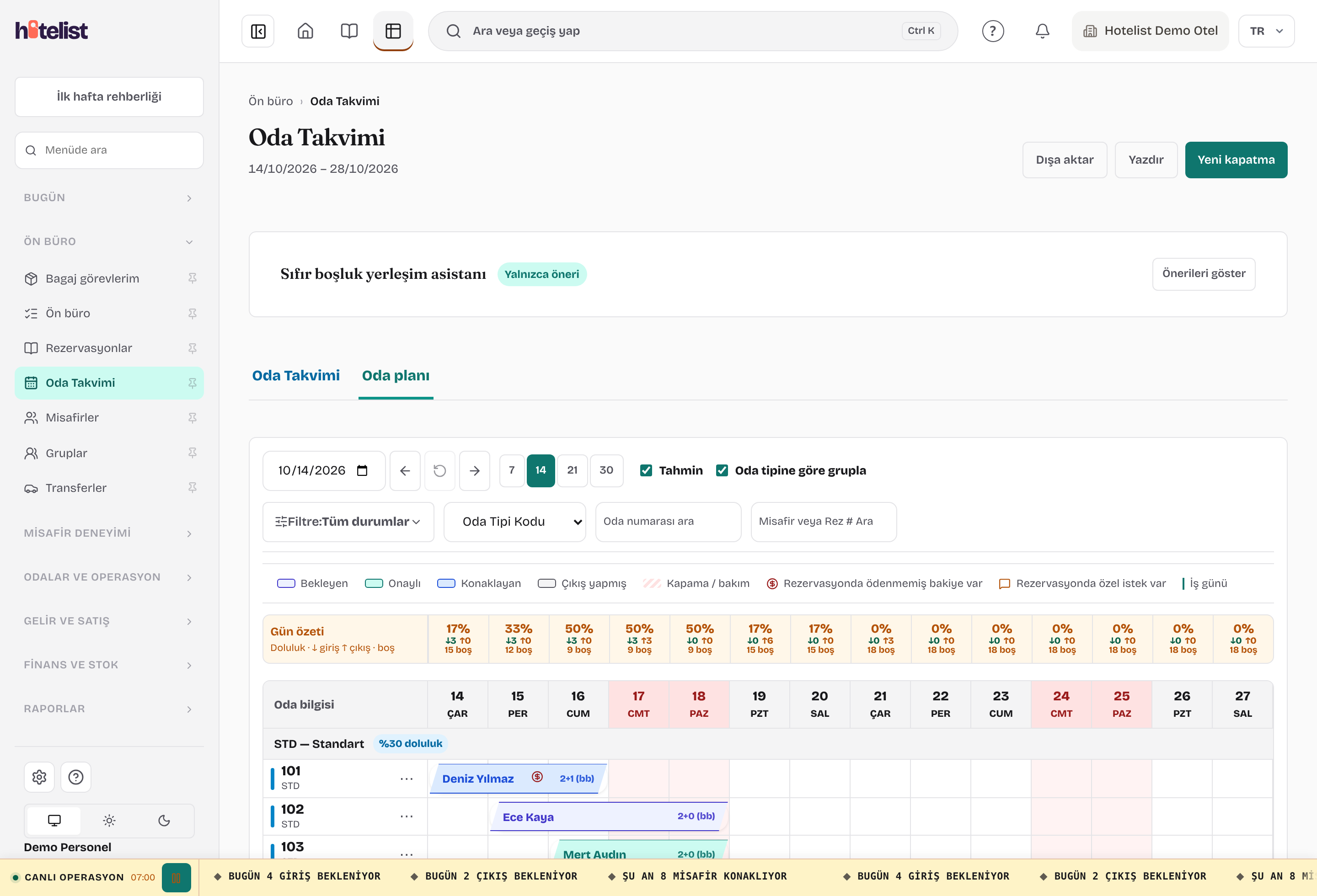Click Yeni kapatma button
Screen dimensions: 1317x896
point(1236,160)
